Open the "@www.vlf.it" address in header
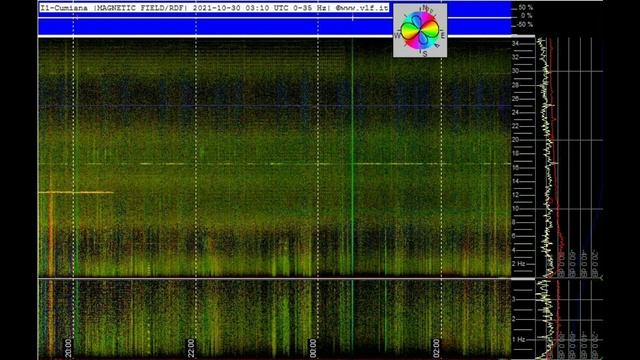The height and width of the screenshot is (360, 640). coord(362,8)
